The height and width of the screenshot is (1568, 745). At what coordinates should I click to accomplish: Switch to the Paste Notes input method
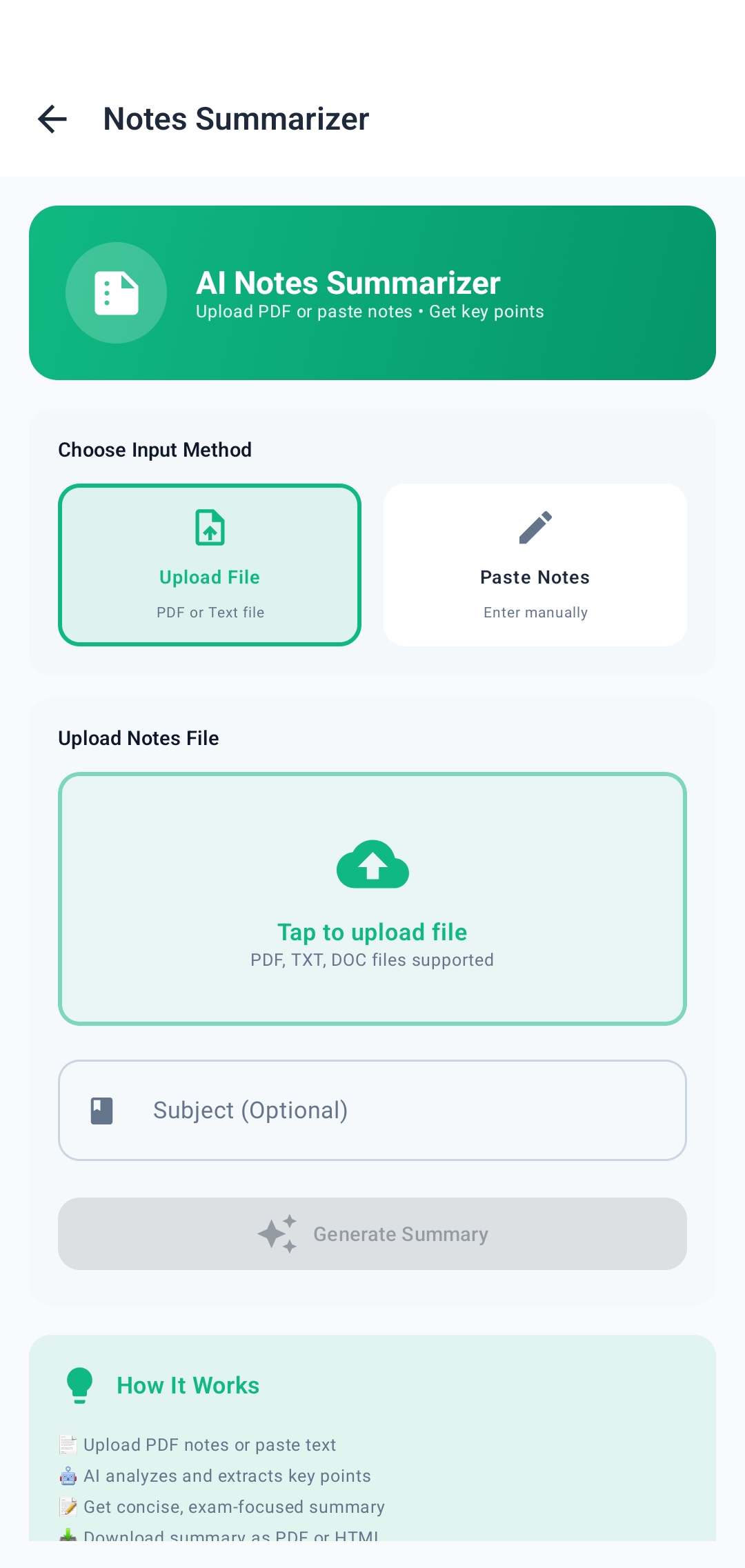(535, 564)
